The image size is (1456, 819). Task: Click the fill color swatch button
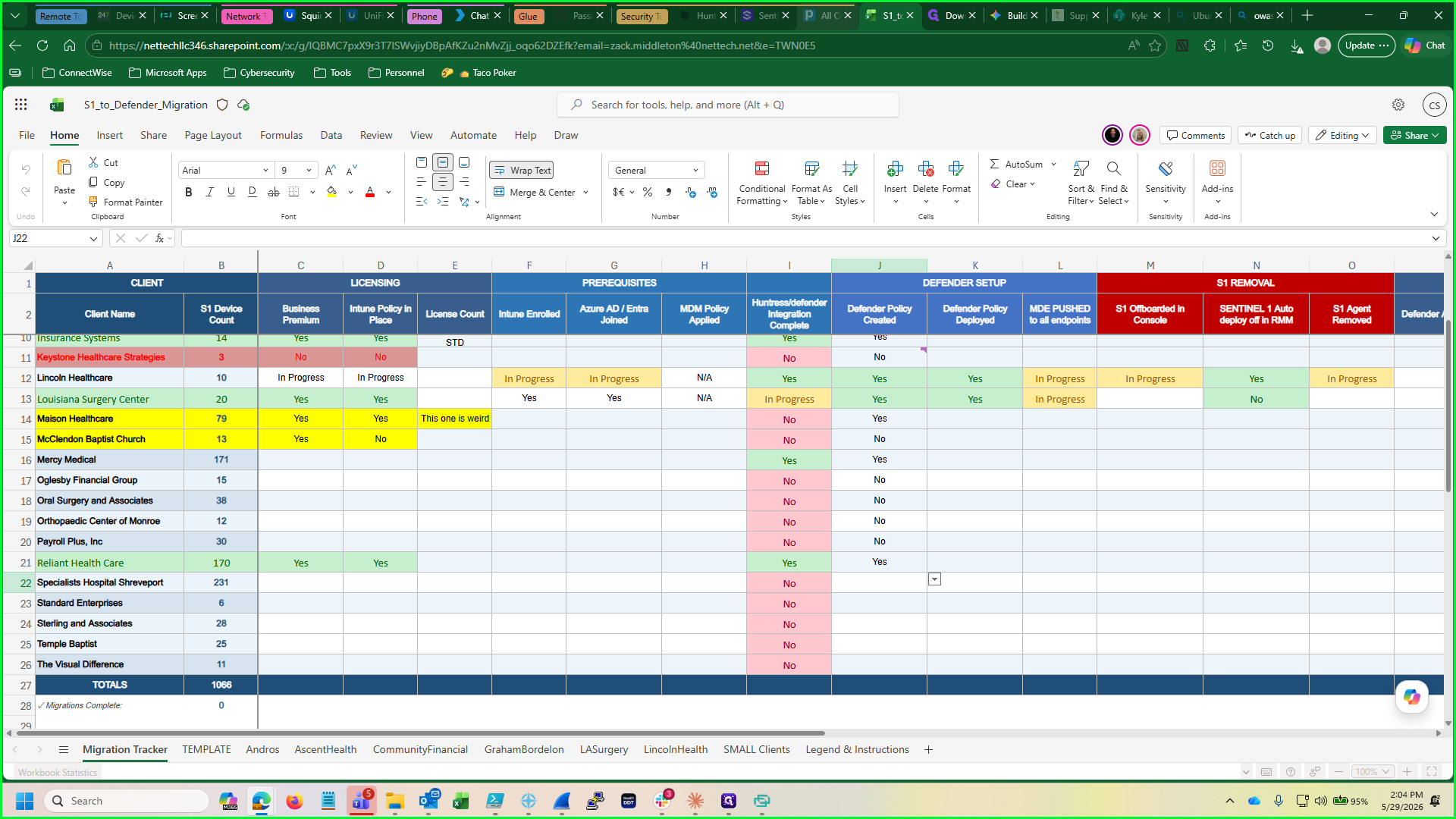tap(331, 192)
